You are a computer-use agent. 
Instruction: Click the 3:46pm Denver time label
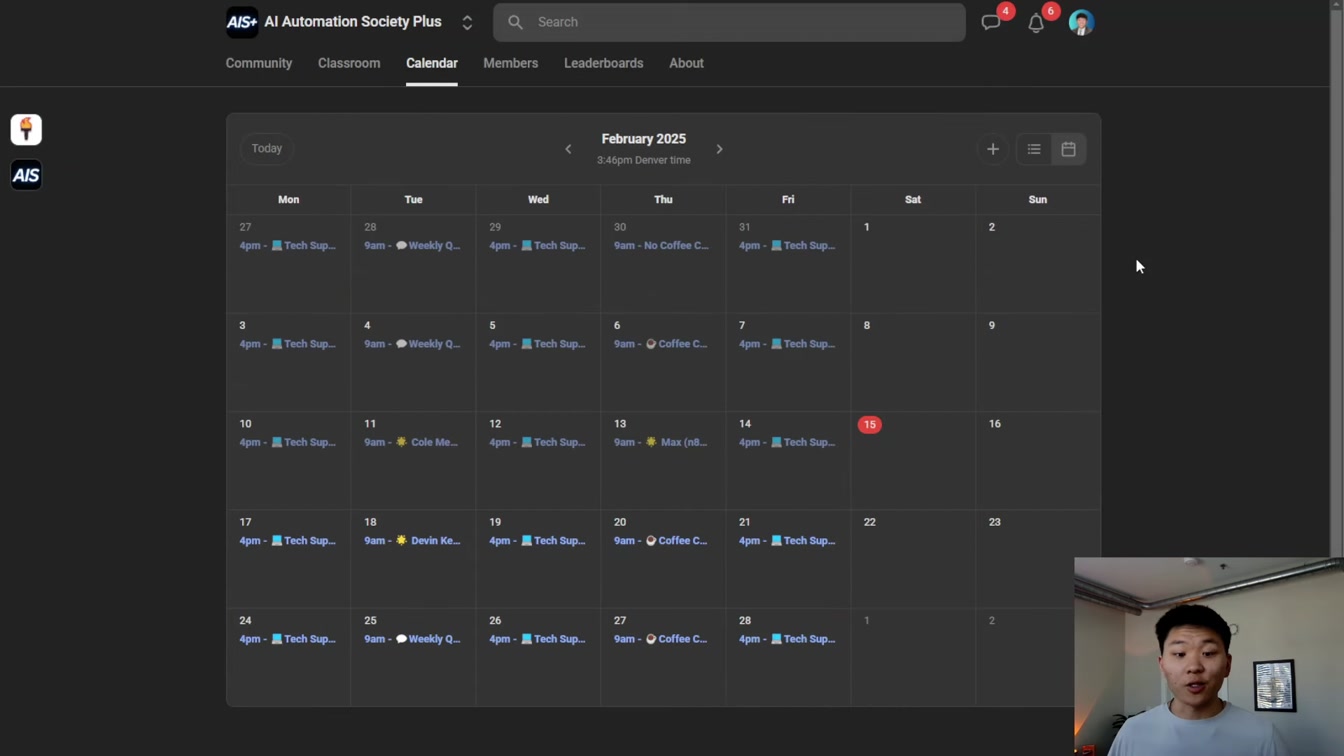coord(644,160)
